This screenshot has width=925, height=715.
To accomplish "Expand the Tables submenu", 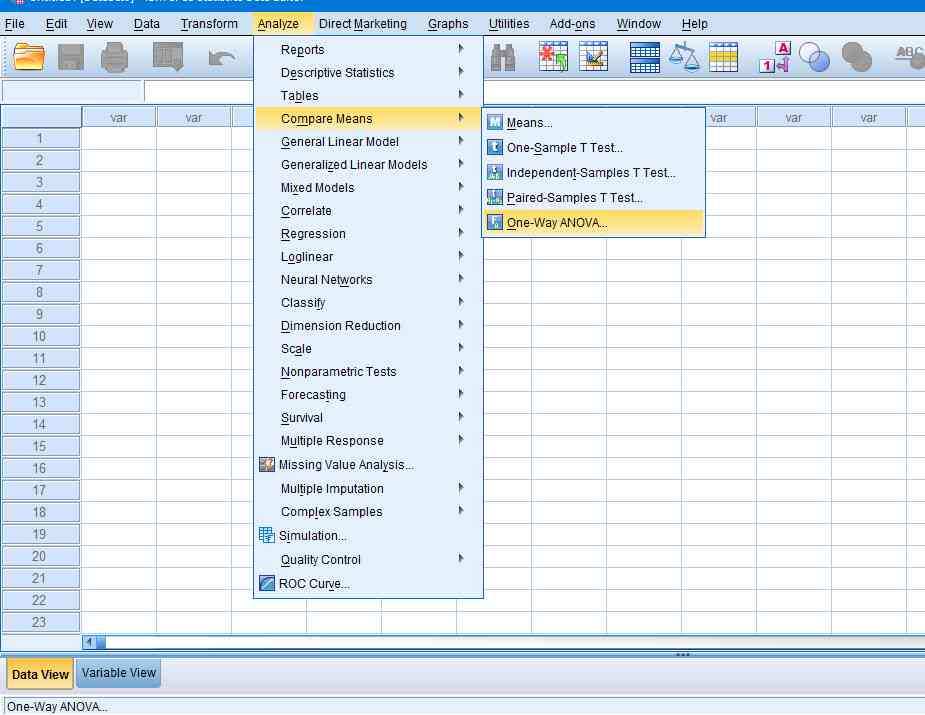I will [x=461, y=95].
